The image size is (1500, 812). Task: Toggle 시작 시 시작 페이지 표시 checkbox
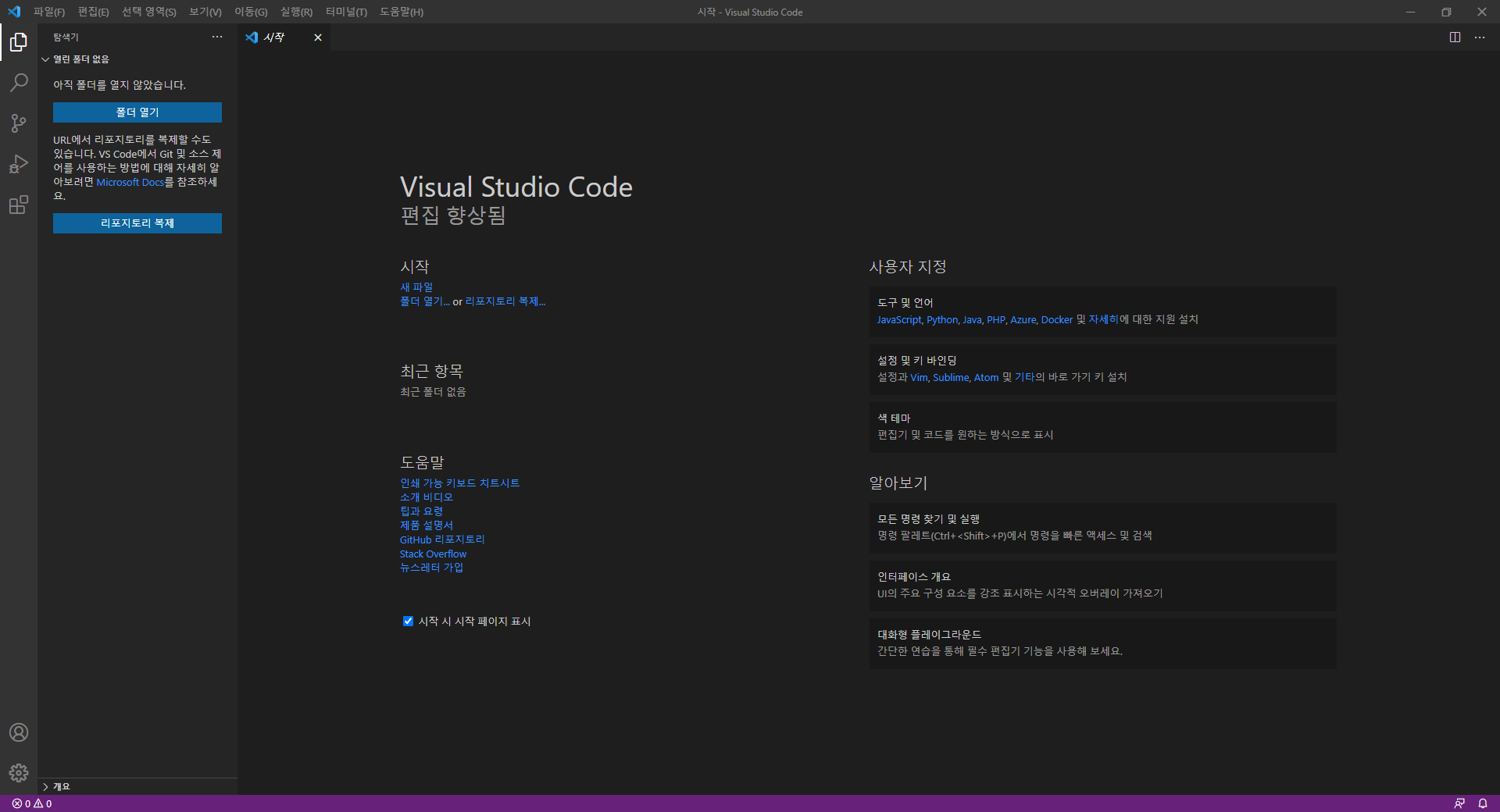[408, 621]
